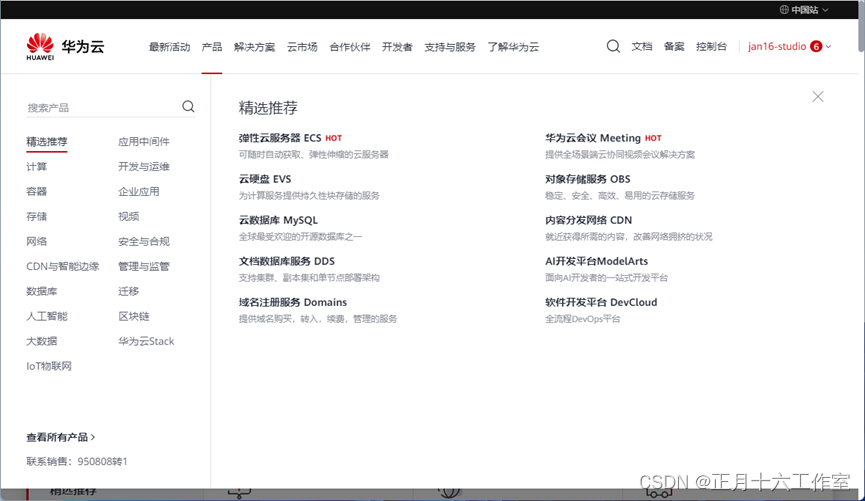This screenshot has height=501, width=865.
Task: Open 软件开发平台 DevCloud product
Action: pos(601,302)
